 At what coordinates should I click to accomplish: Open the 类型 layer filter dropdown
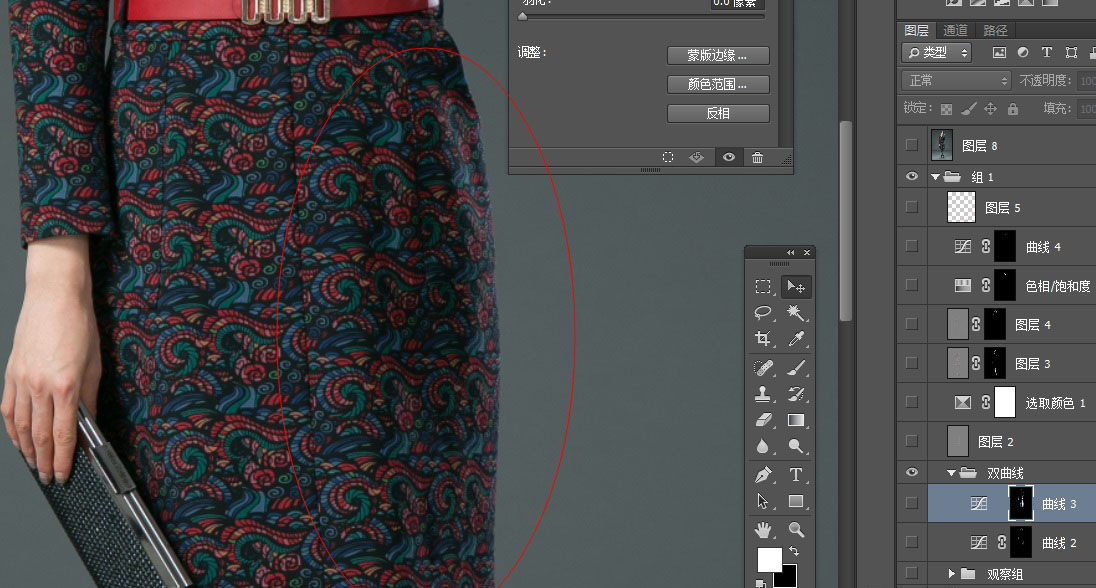[936, 52]
